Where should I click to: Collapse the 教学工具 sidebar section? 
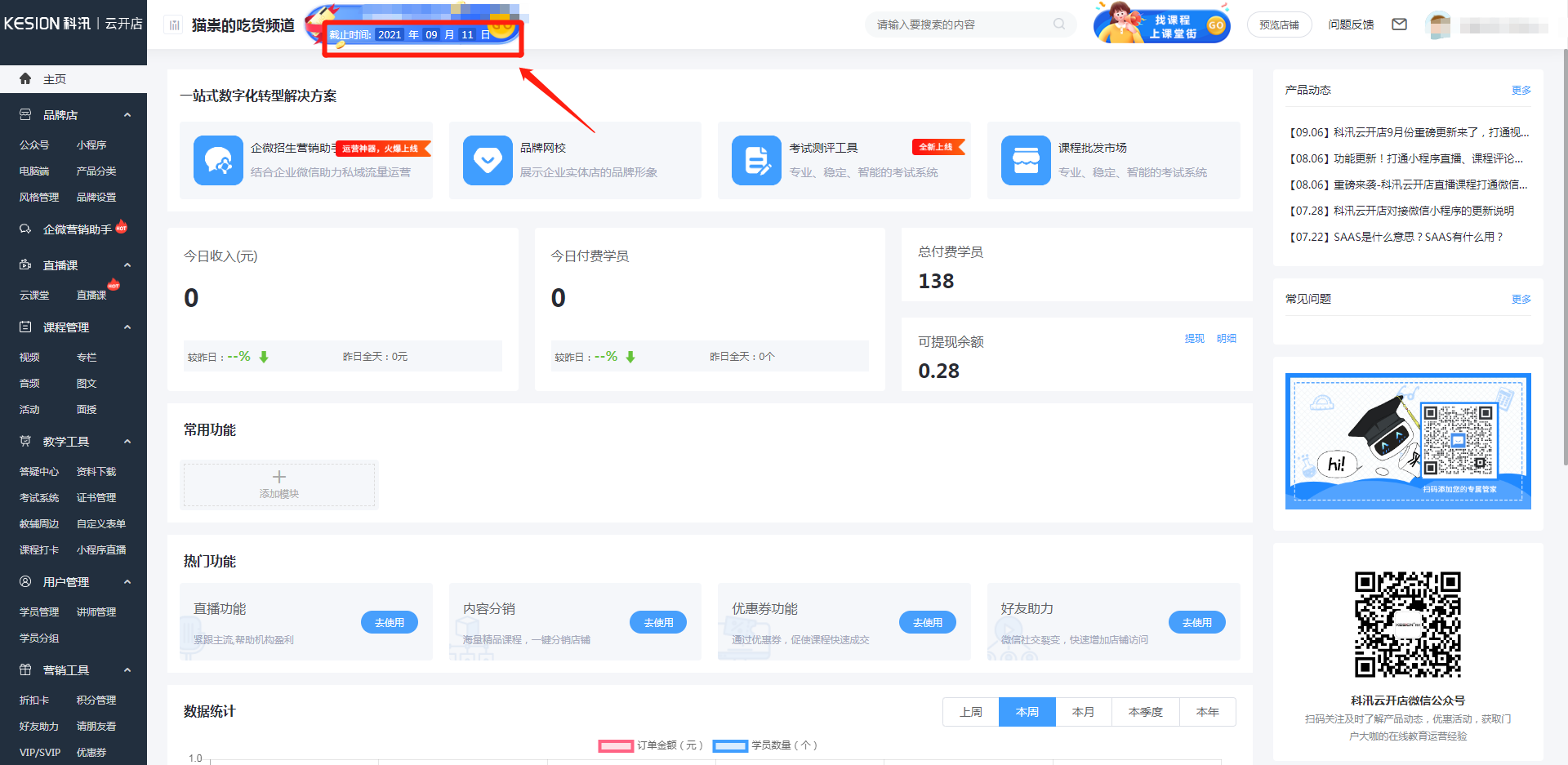[x=127, y=442]
